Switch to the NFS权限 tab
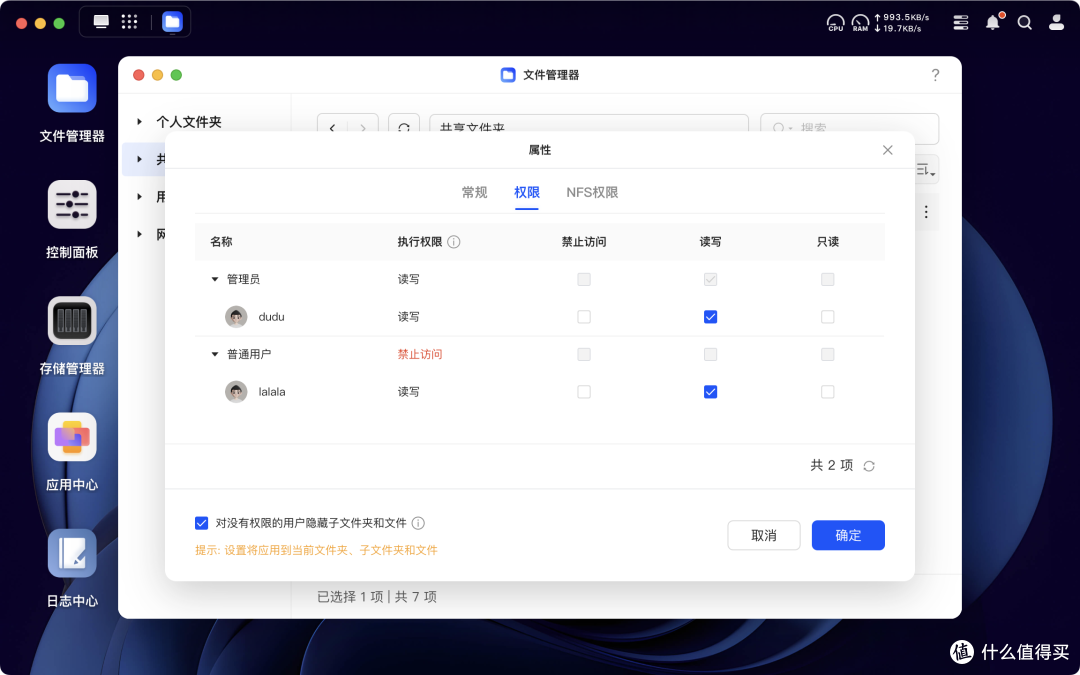 pyautogui.click(x=592, y=193)
